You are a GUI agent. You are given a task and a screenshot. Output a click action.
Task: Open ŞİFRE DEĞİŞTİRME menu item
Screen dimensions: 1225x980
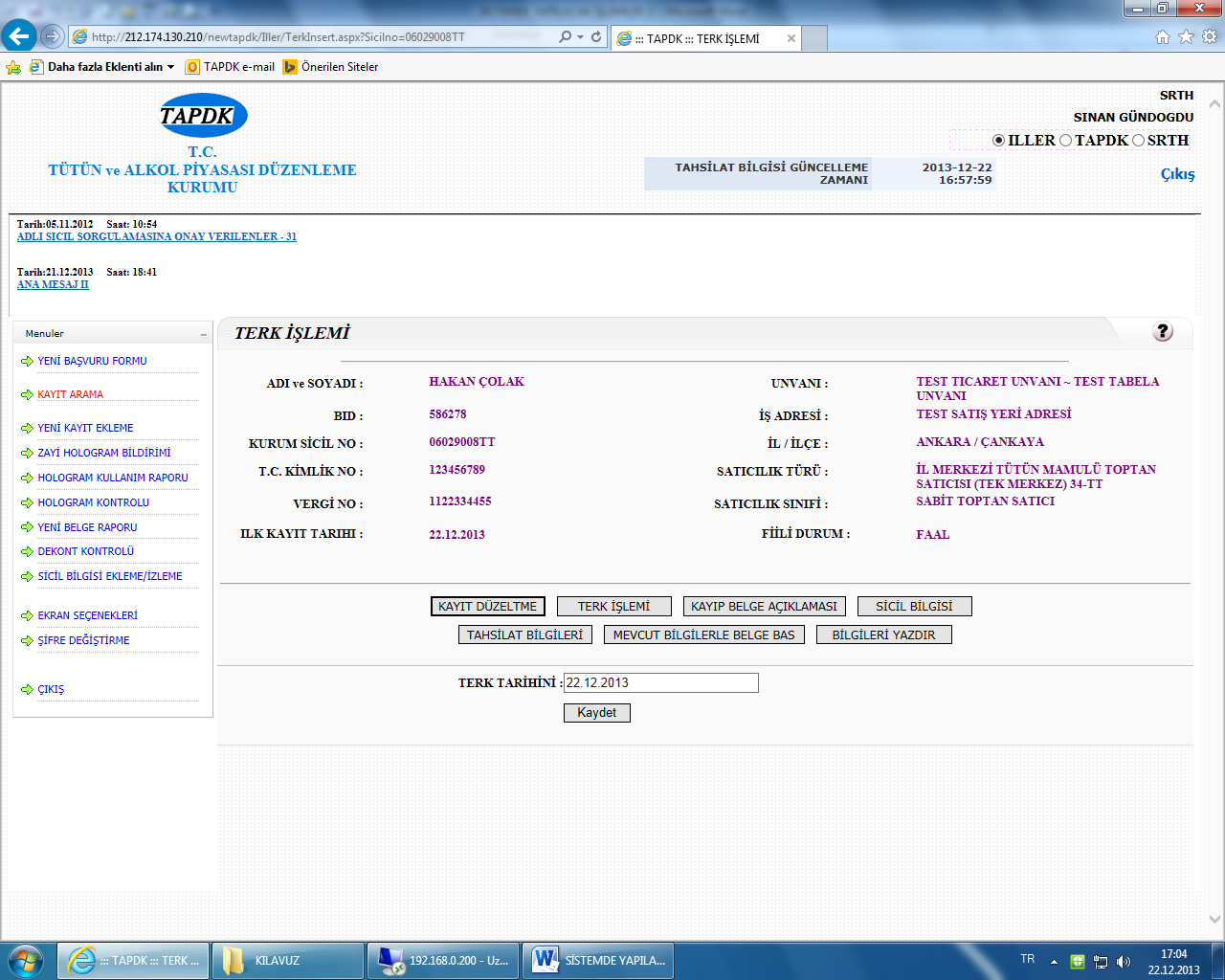(x=83, y=640)
